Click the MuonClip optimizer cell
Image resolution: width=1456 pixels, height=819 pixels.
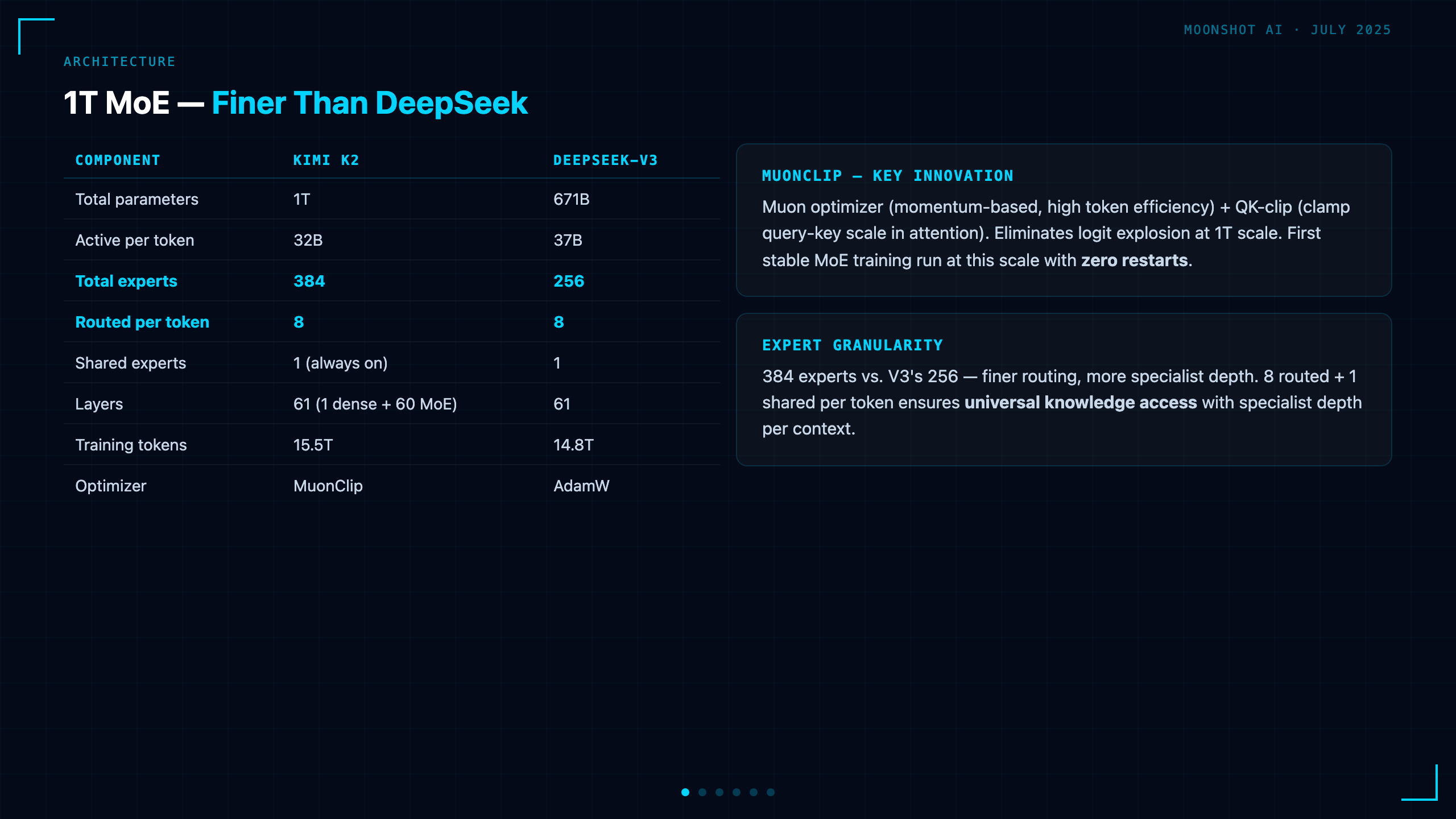pos(328,486)
